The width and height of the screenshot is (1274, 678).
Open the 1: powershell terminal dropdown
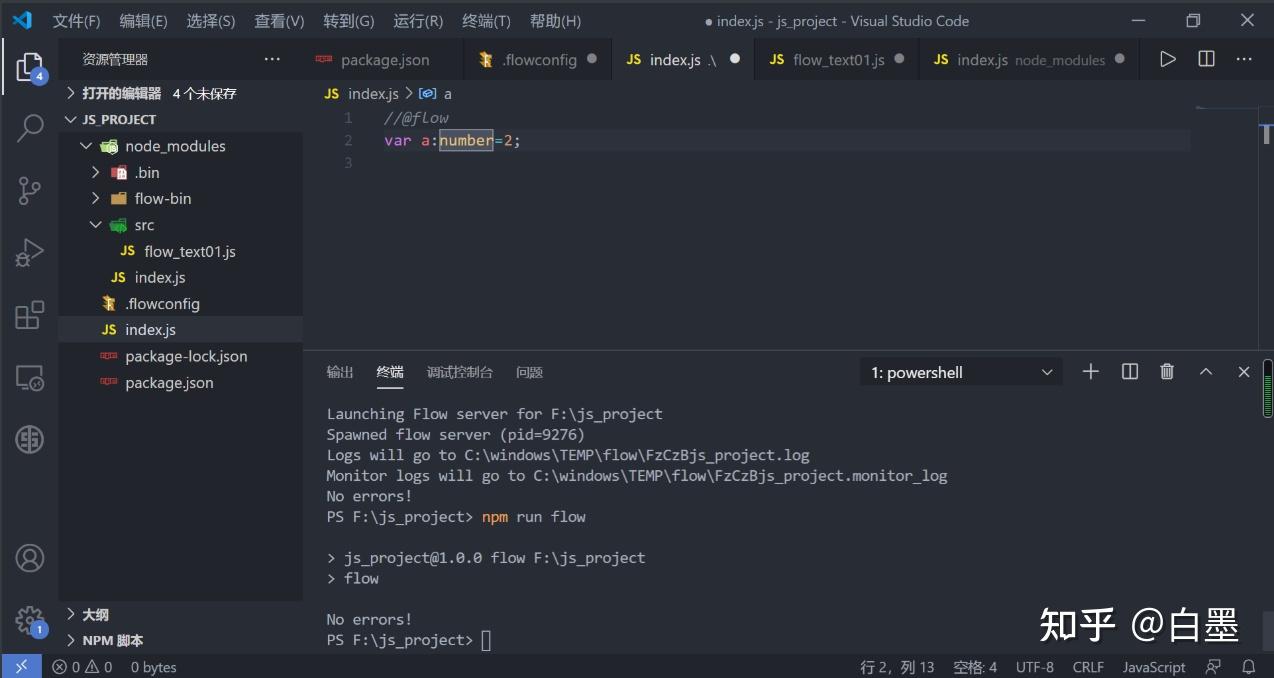[x=961, y=372]
